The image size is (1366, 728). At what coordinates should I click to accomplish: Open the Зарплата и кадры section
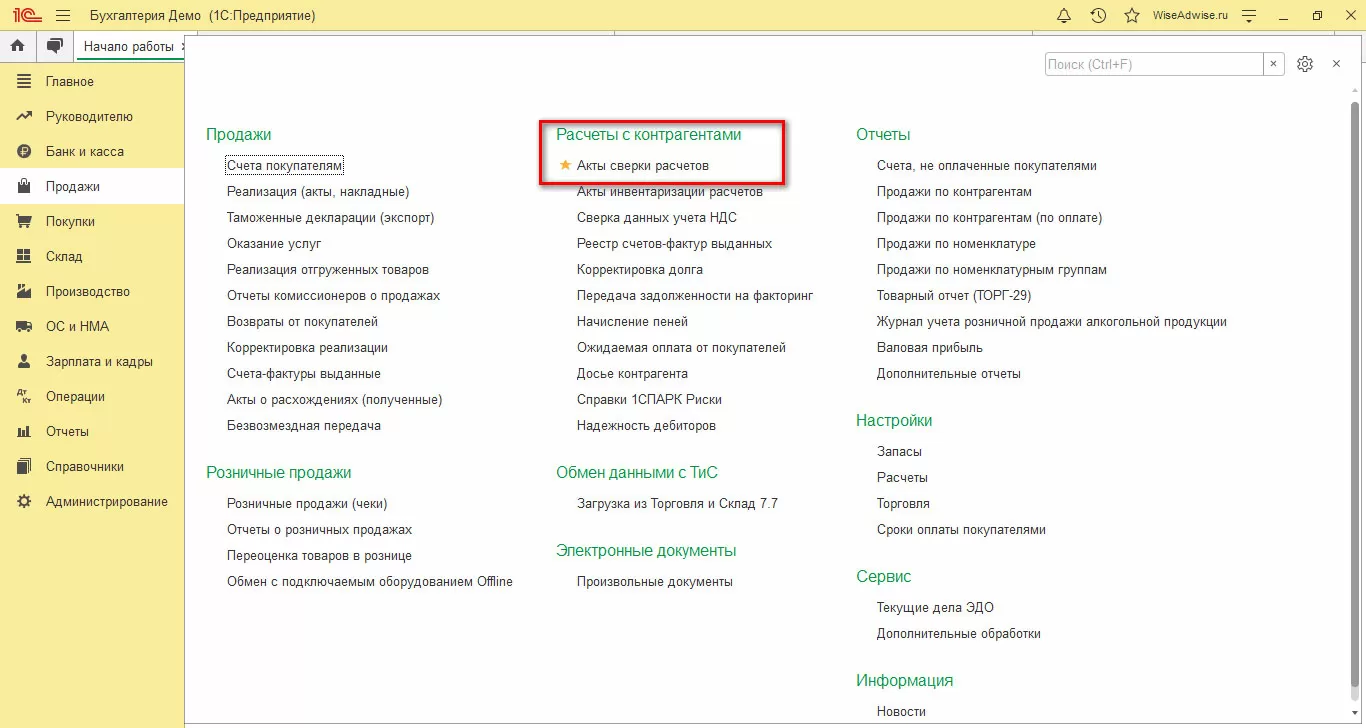click(92, 361)
